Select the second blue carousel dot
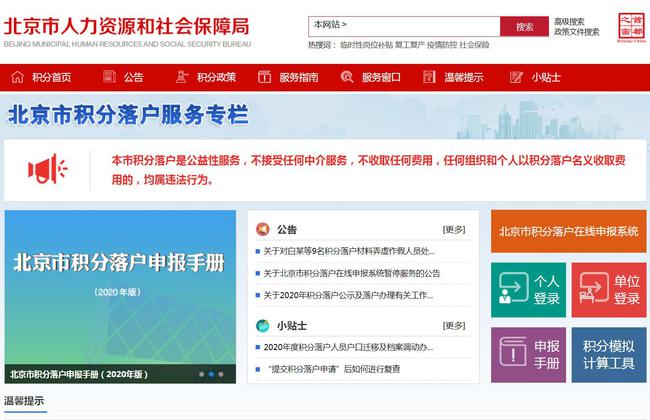Image resolution: width=650 pixels, height=420 pixels. pyautogui.click(x=211, y=374)
